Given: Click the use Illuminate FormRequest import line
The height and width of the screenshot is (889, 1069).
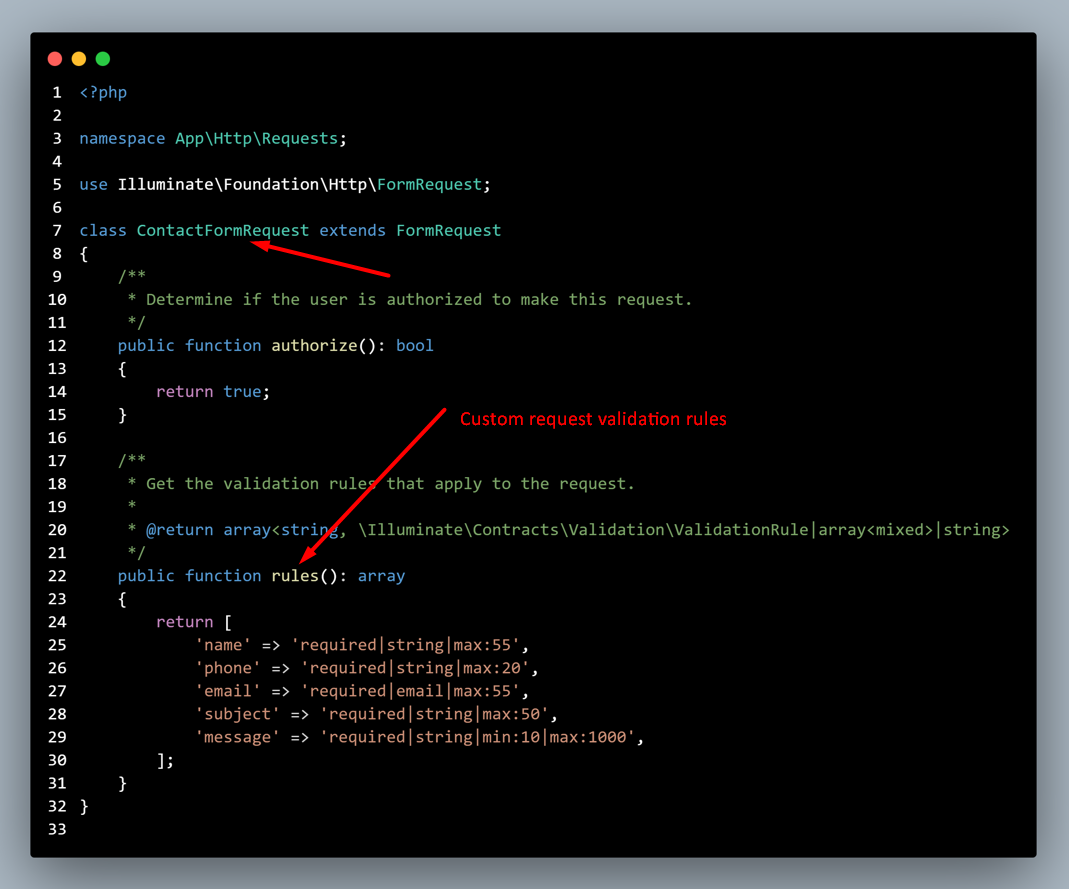Looking at the screenshot, I should pyautogui.click(x=283, y=184).
